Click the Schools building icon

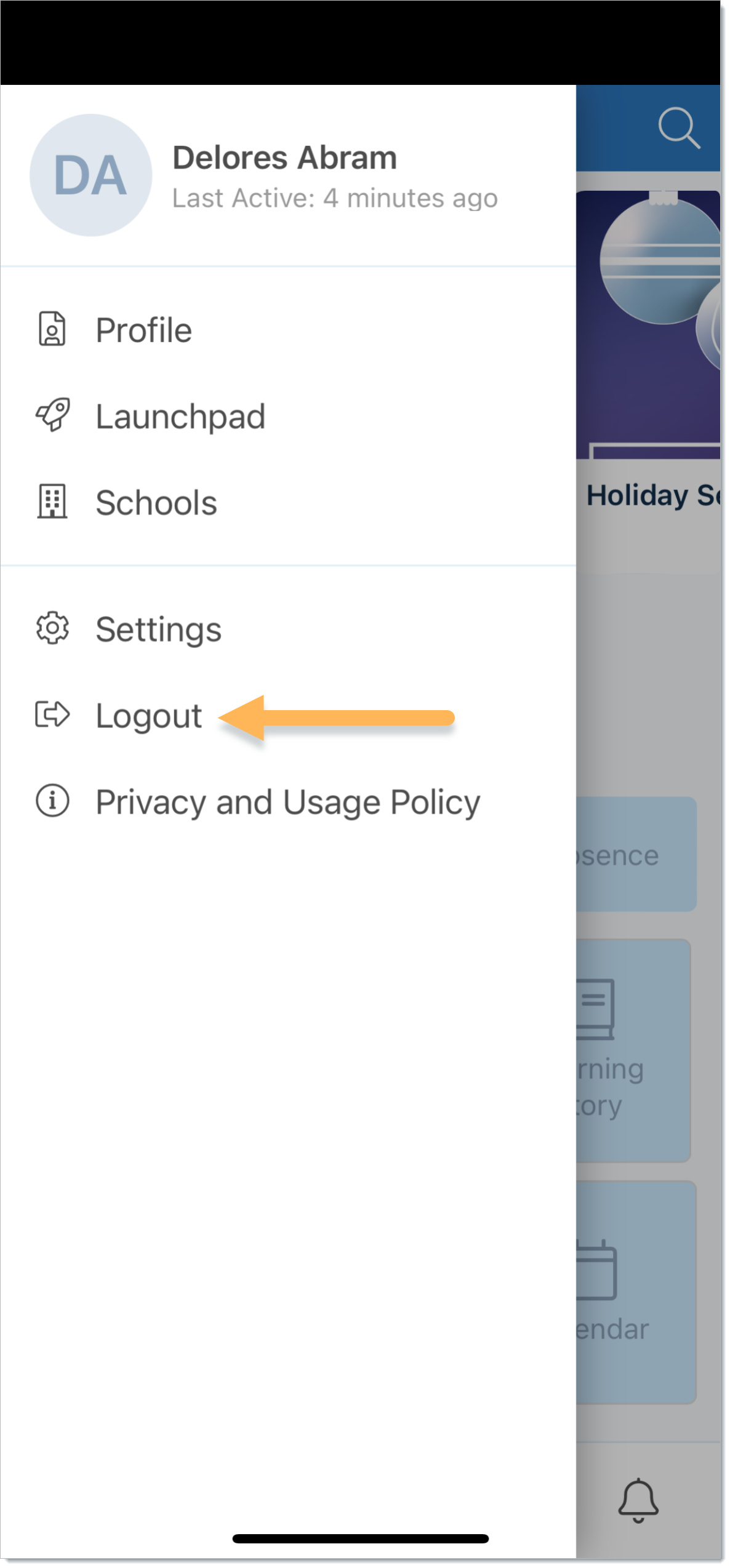pos(52,502)
